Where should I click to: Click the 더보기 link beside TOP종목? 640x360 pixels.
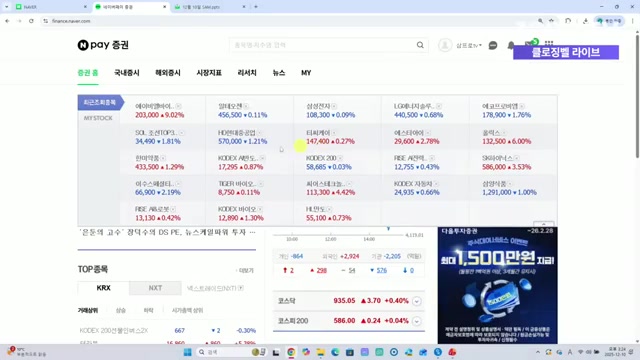click(x=246, y=271)
